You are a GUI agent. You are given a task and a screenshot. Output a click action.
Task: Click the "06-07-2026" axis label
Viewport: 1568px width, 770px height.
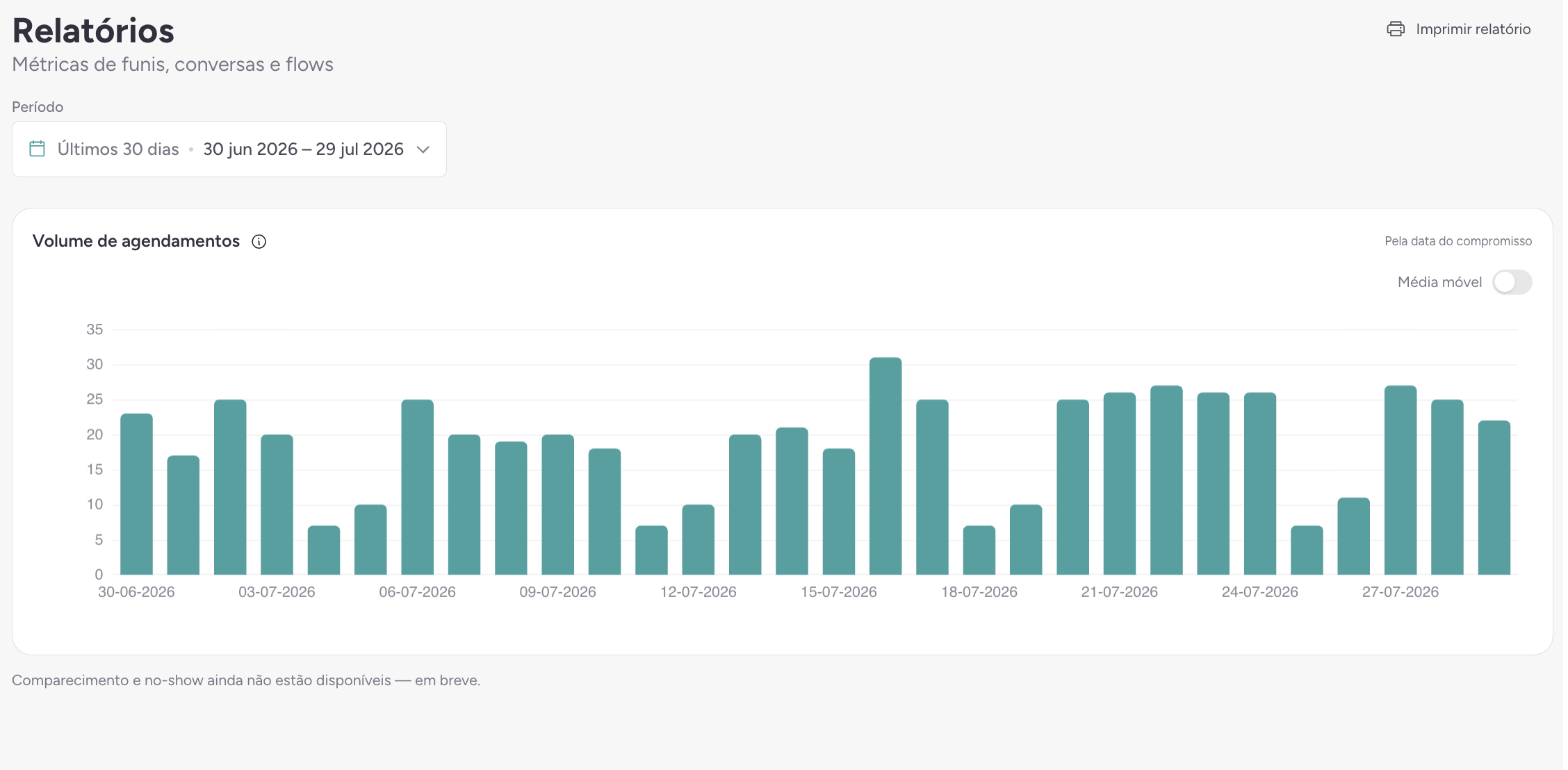(x=417, y=592)
